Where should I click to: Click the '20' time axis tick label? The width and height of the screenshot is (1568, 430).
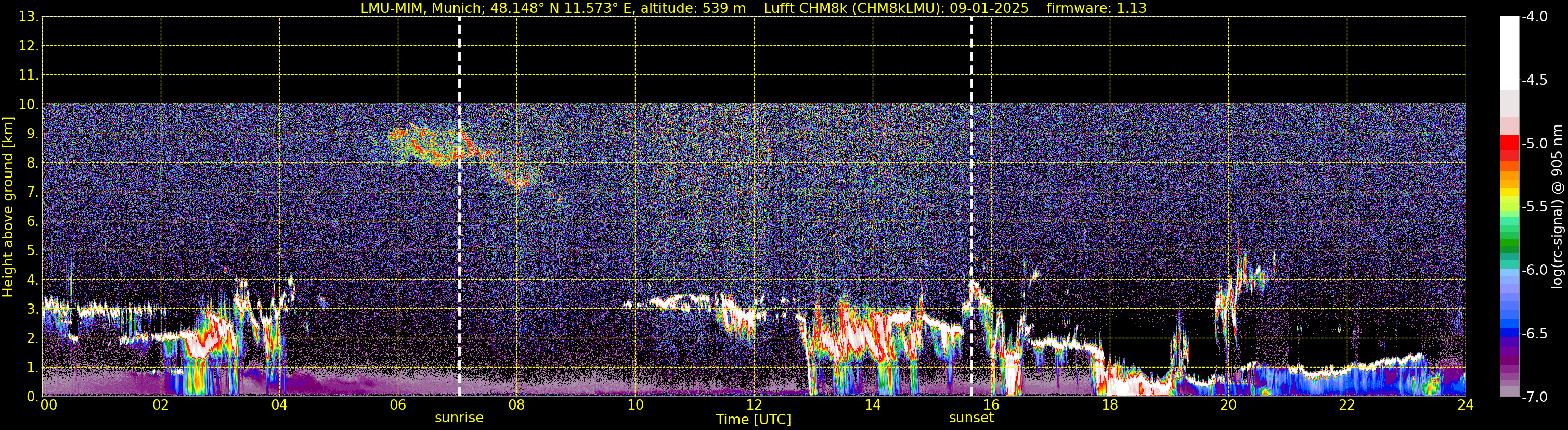click(1228, 405)
